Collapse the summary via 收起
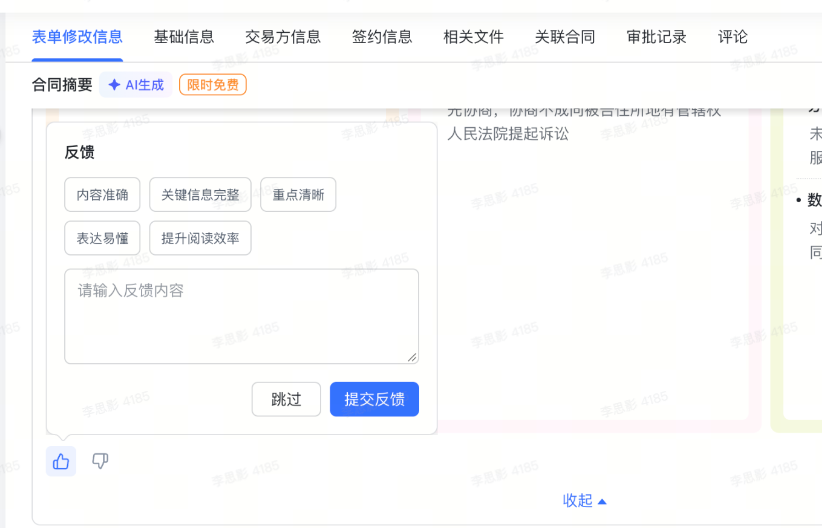 [584, 501]
